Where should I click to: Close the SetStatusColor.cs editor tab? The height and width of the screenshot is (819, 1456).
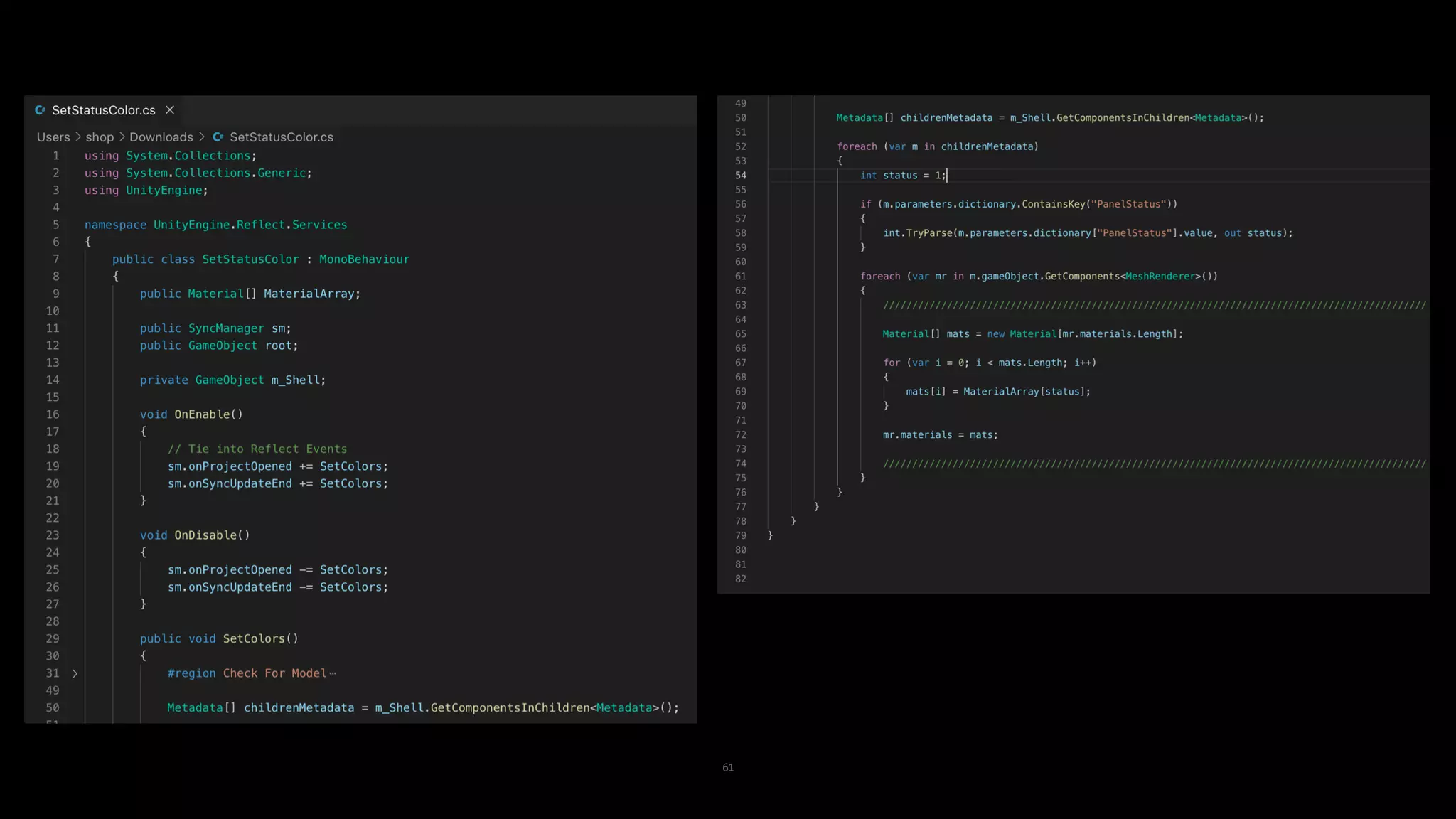[170, 110]
